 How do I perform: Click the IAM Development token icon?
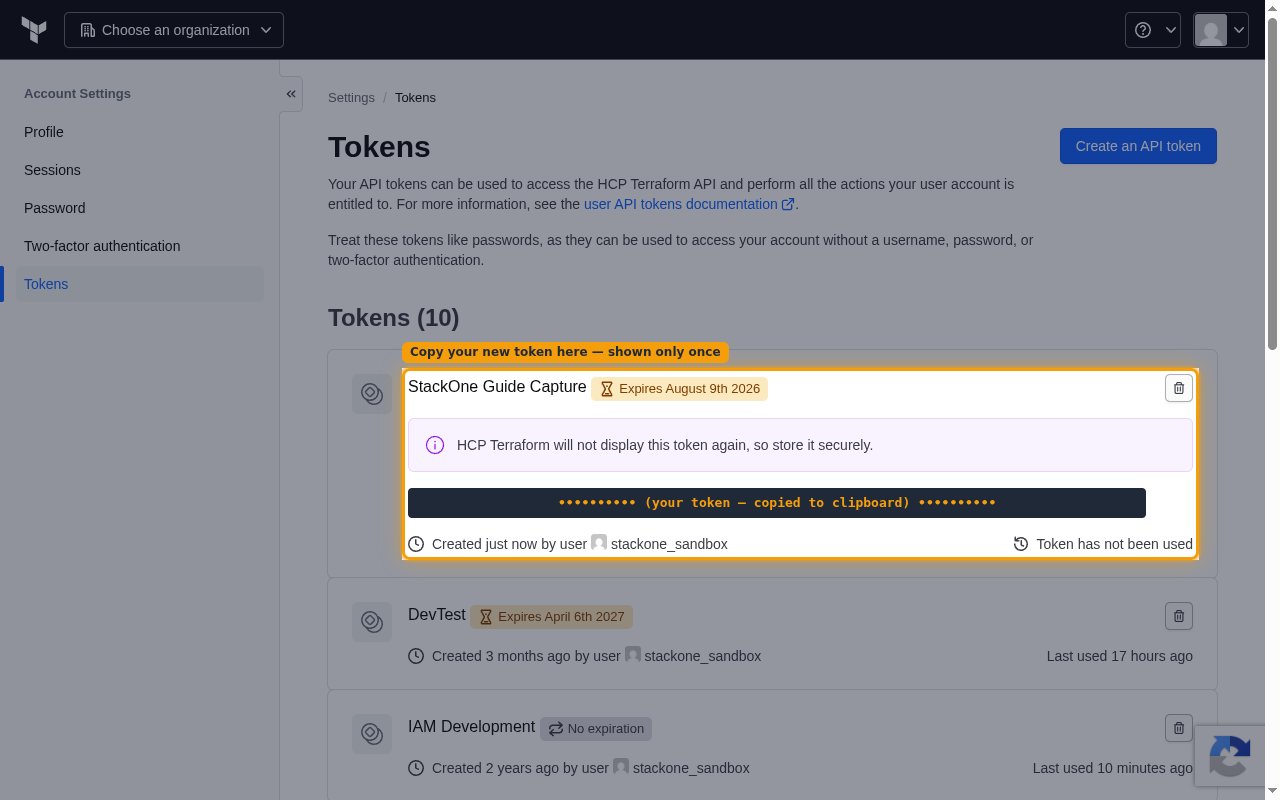[372, 734]
